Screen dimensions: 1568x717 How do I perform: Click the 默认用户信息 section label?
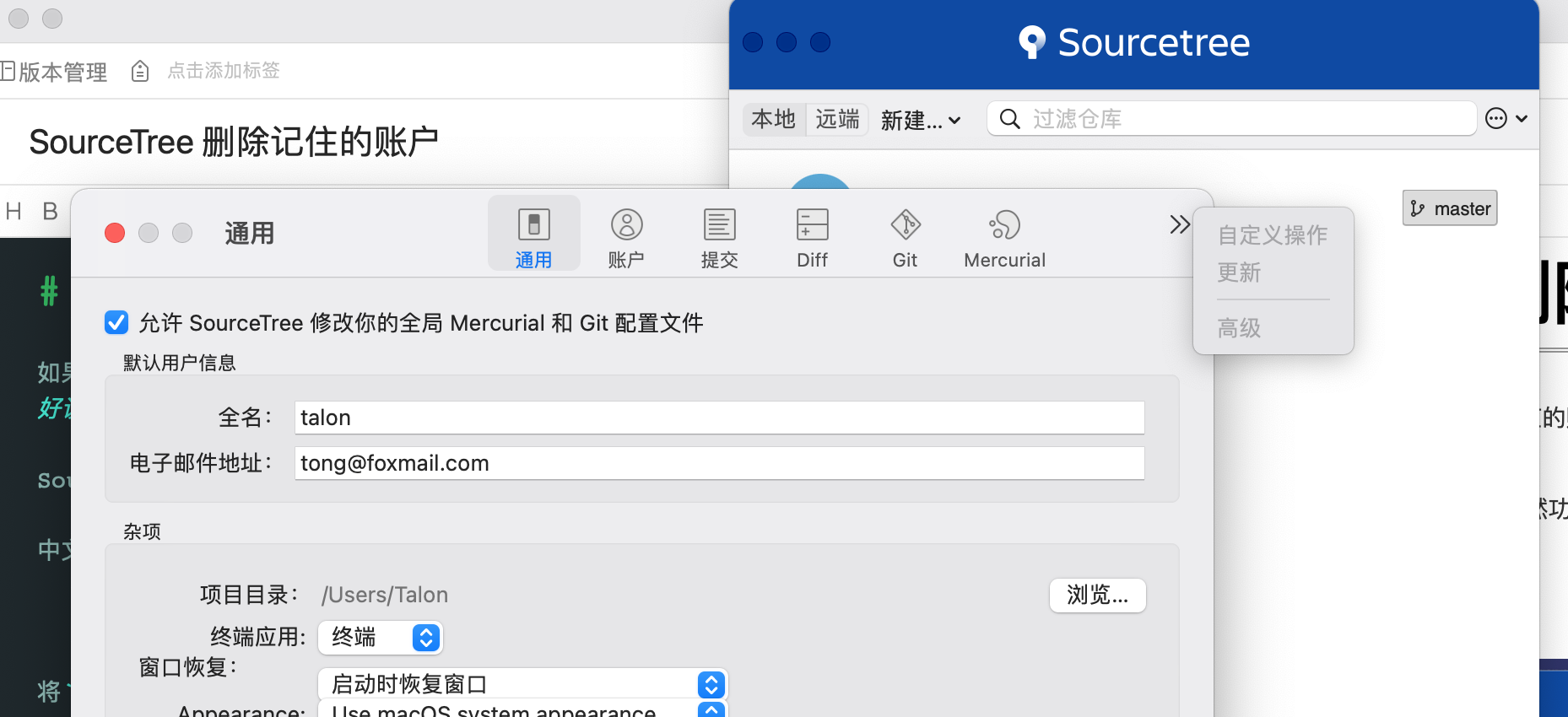[x=180, y=363]
